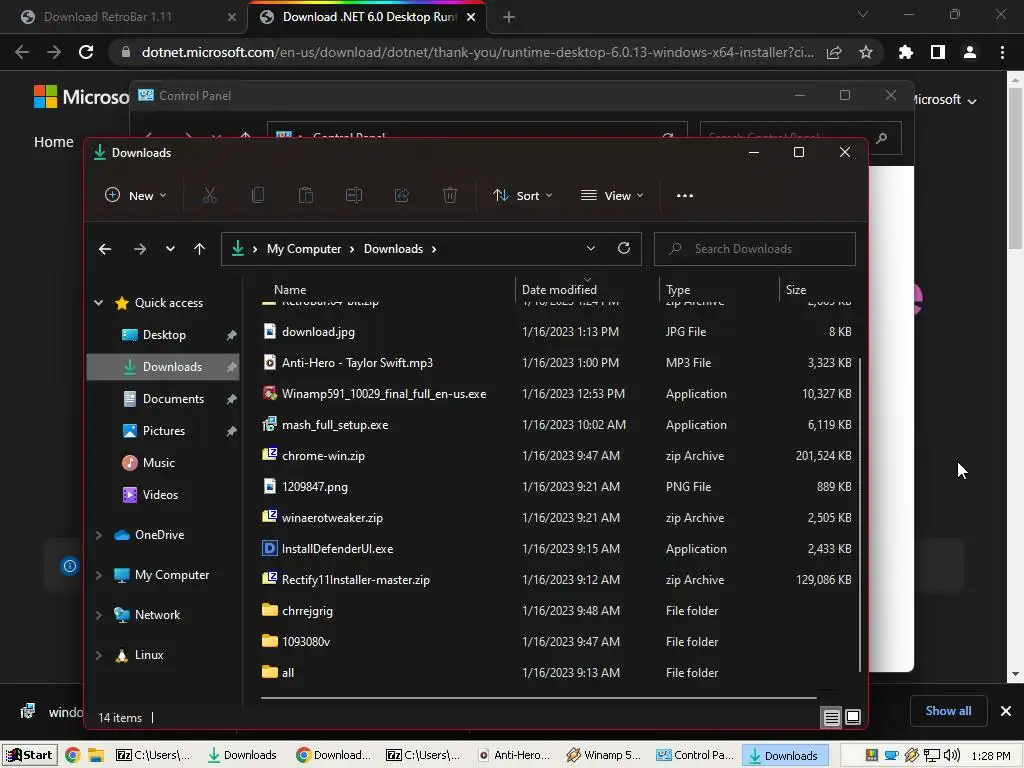Expand the My Computer tree node
This screenshot has height=768, width=1024.
pos(99,575)
